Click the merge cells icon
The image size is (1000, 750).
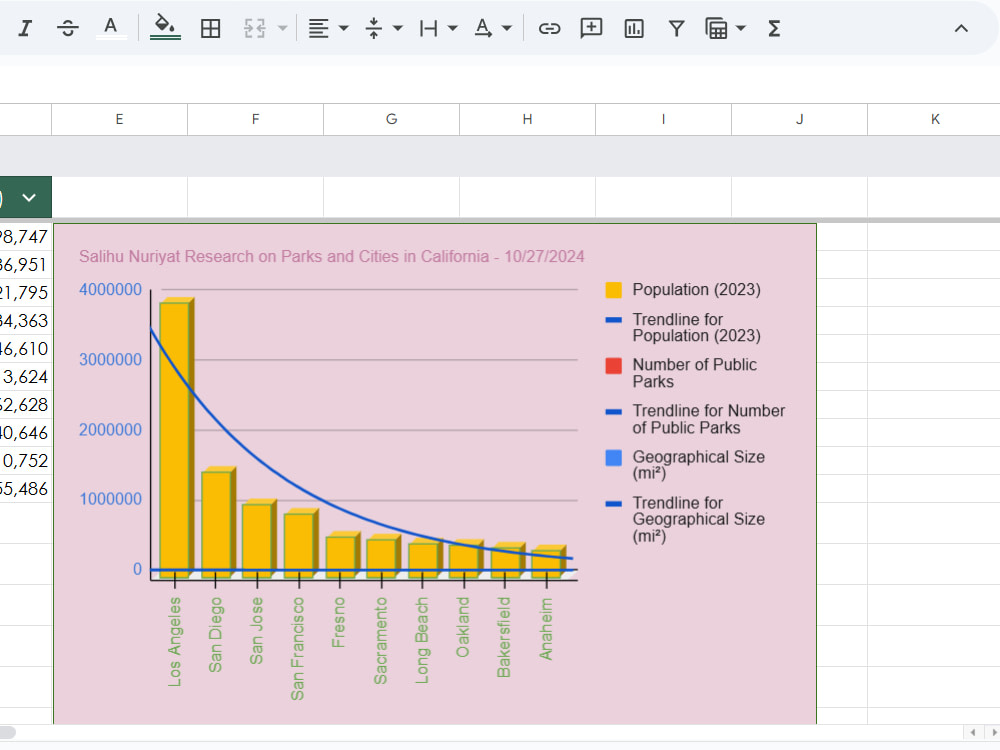click(x=254, y=28)
